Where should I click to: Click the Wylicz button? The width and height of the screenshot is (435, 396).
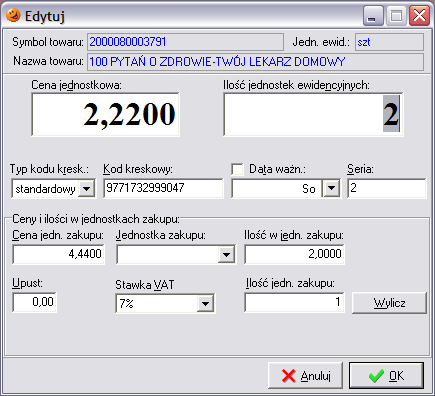coord(389,303)
